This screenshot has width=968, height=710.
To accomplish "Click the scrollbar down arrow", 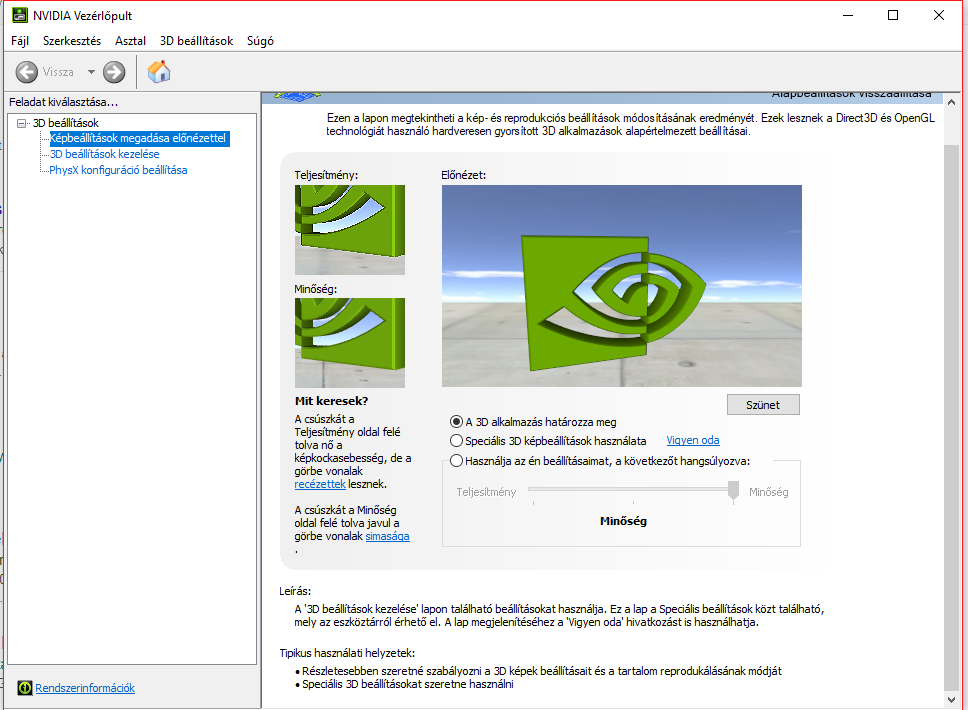I will point(951,700).
